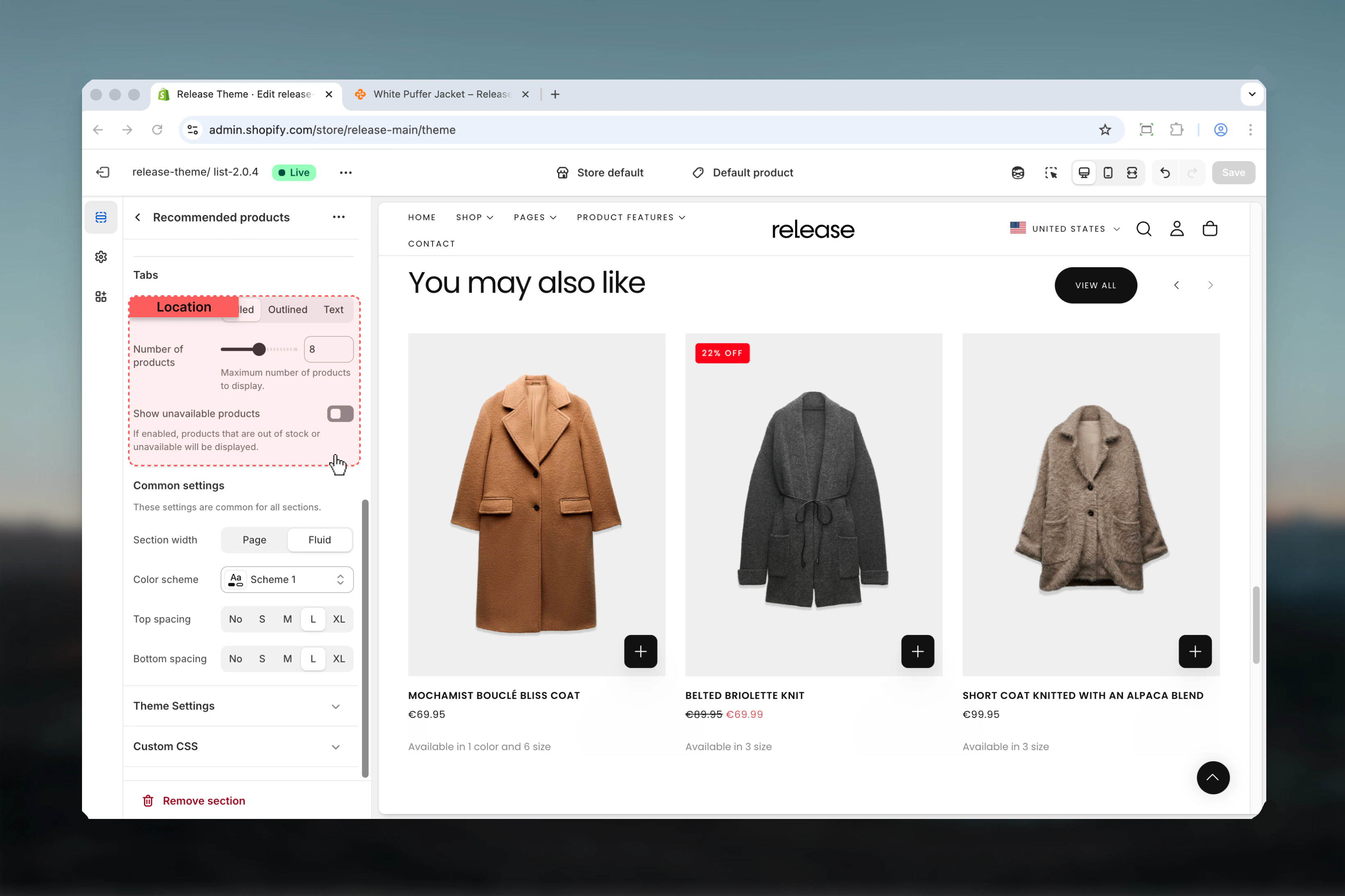Open the shopping bag cart

click(x=1210, y=229)
